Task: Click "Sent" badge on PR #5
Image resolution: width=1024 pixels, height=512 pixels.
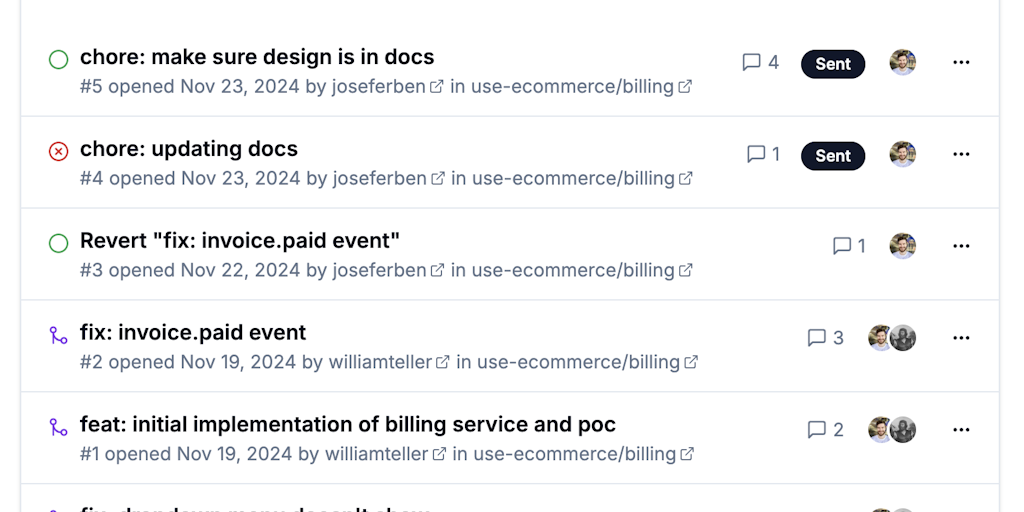Action: click(x=833, y=64)
